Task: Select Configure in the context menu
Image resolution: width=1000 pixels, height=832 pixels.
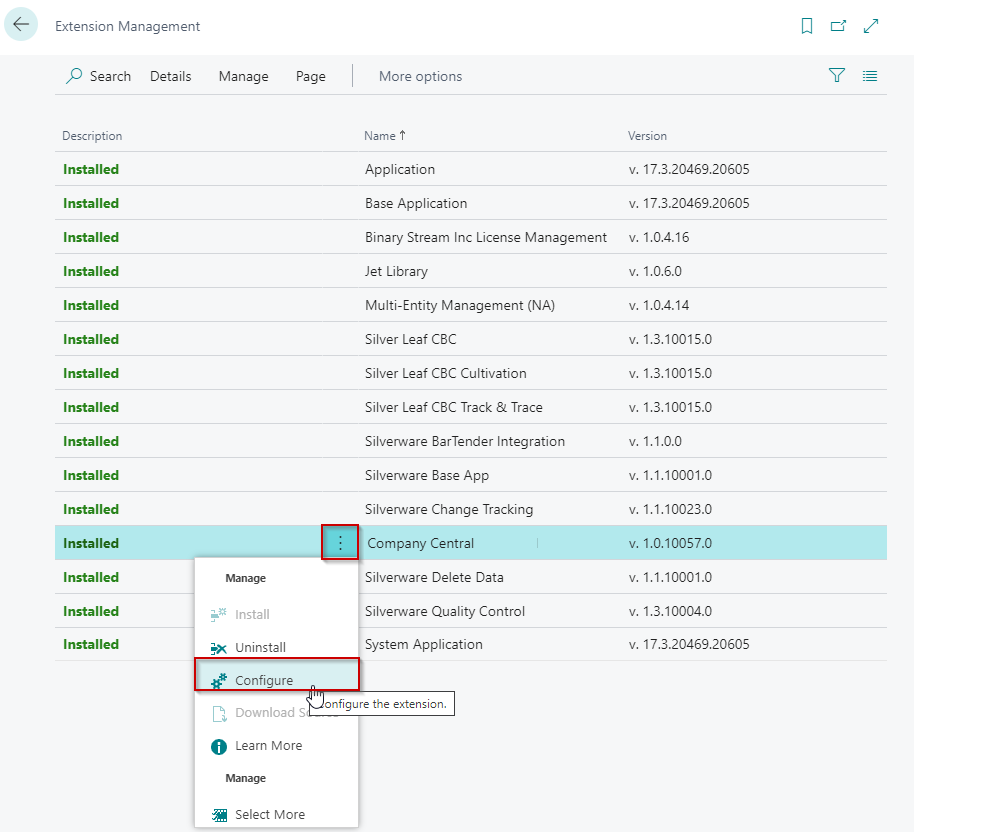Action: (x=264, y=681)
